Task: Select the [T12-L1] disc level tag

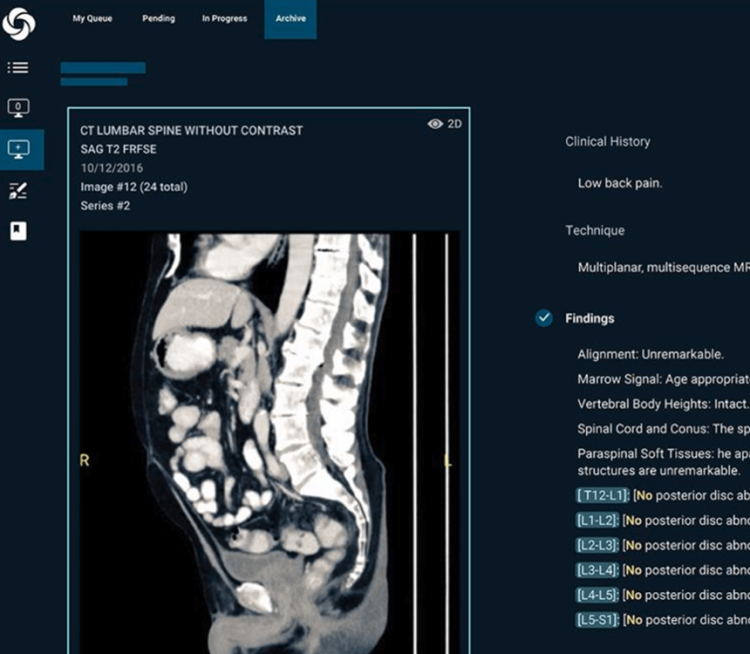Action: point(603,495)
